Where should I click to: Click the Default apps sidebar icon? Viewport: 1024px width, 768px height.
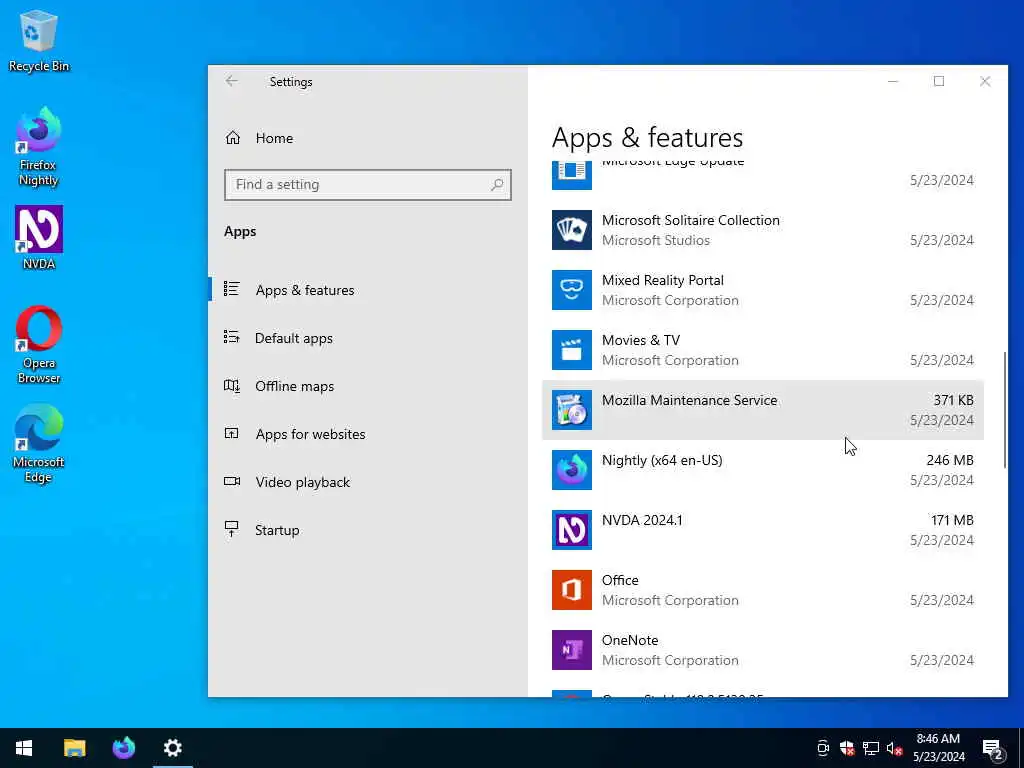tap(231, 337)
